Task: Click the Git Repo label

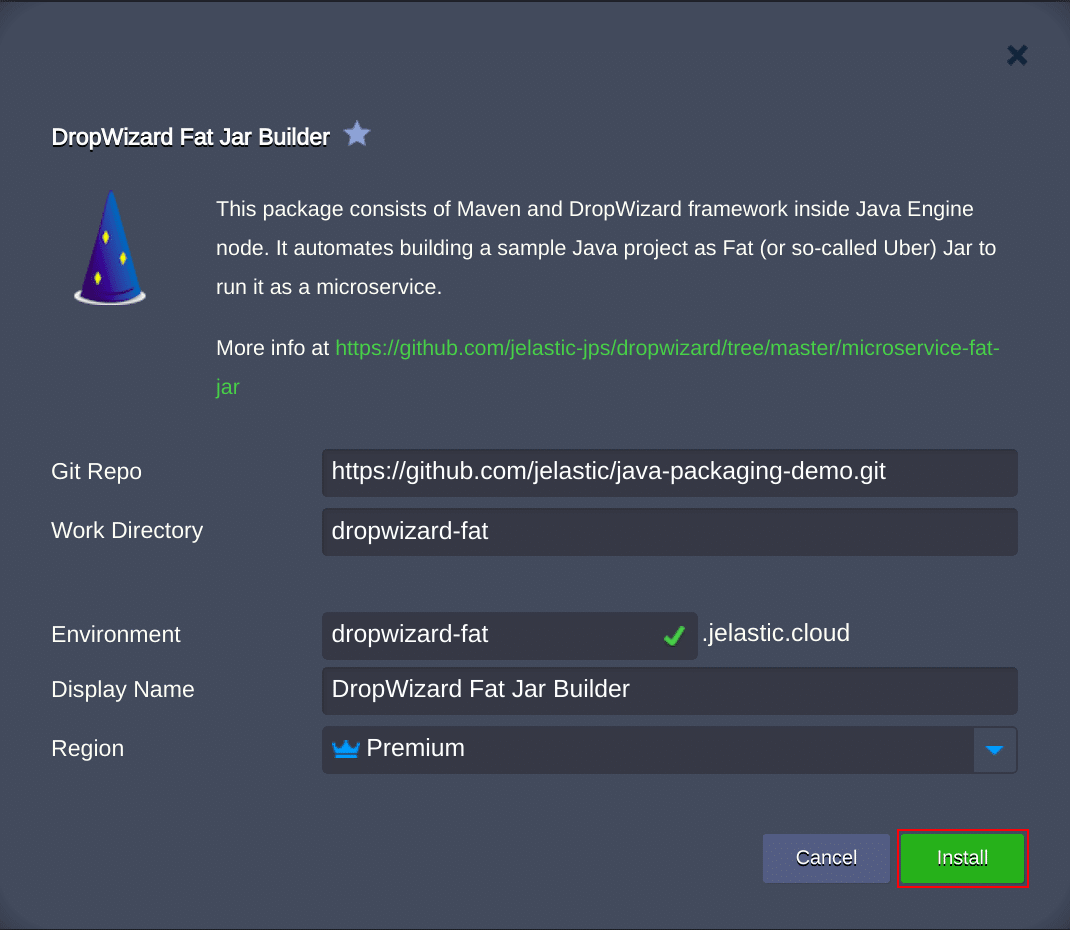Action: [x=96, y=471]
